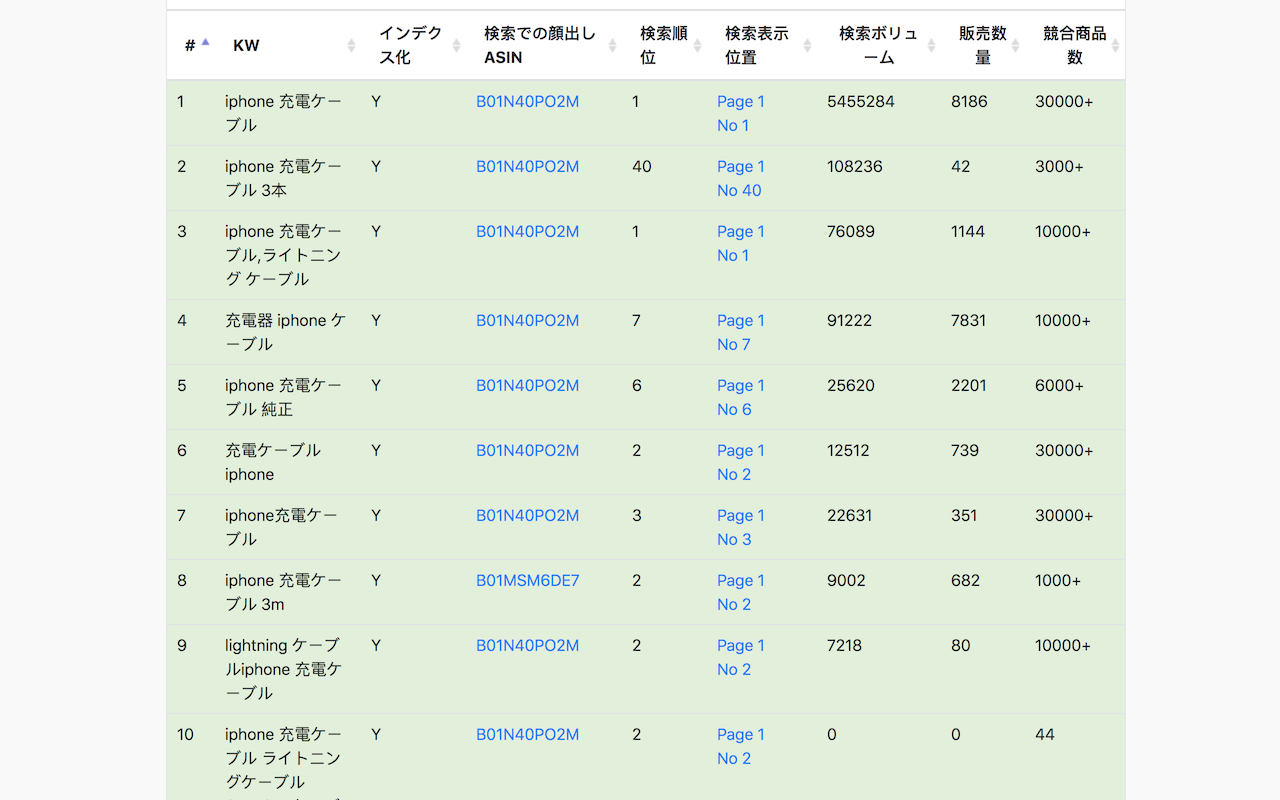Image resolution: width=1280 pixels, height=800 pixels.
Task: Select search rank value 40
Action: (642, 166)
